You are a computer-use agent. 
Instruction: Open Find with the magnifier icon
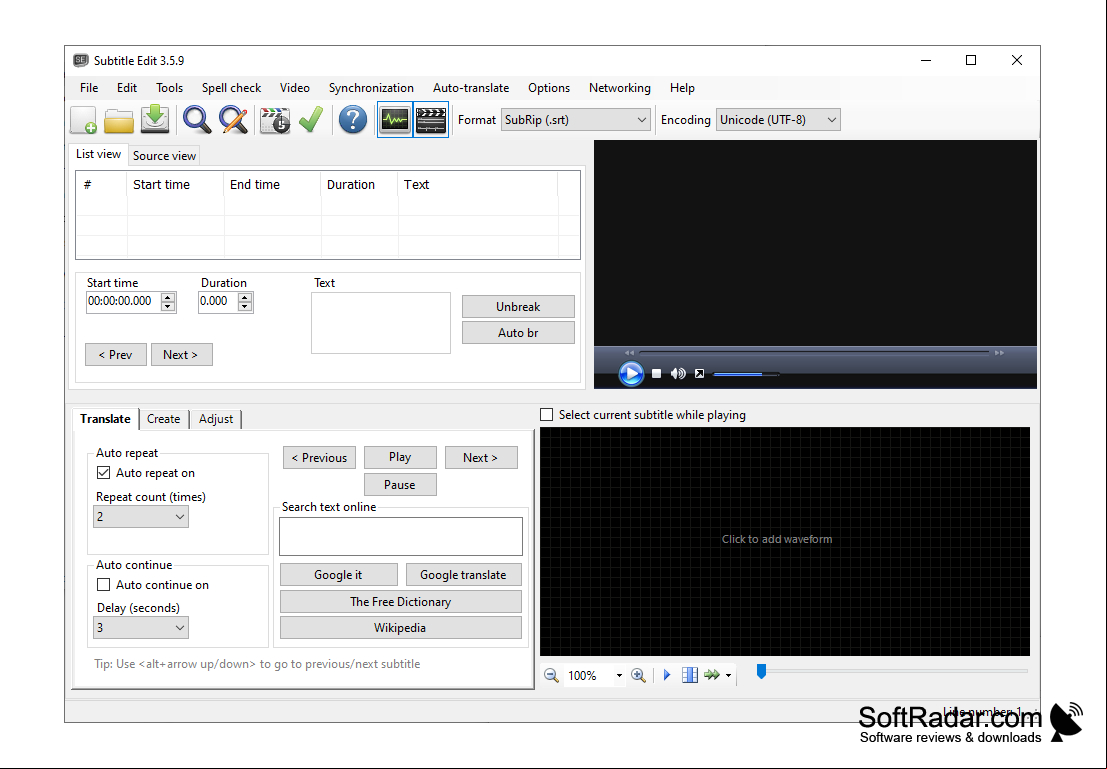(x=196, y=119)
